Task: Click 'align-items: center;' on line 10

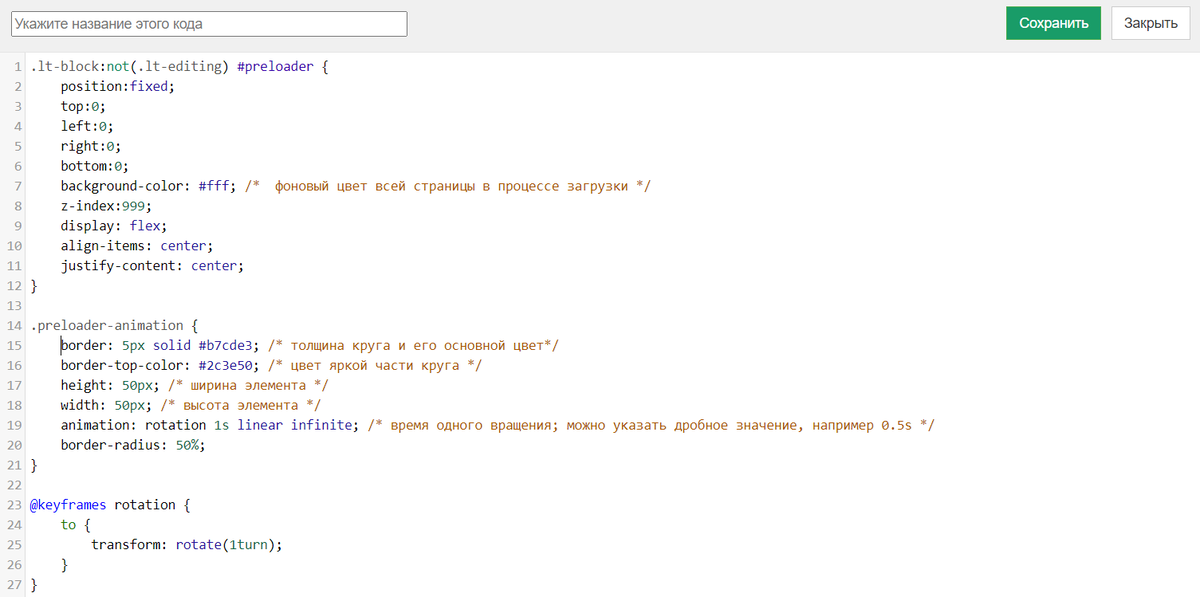Action: (137, 246)
